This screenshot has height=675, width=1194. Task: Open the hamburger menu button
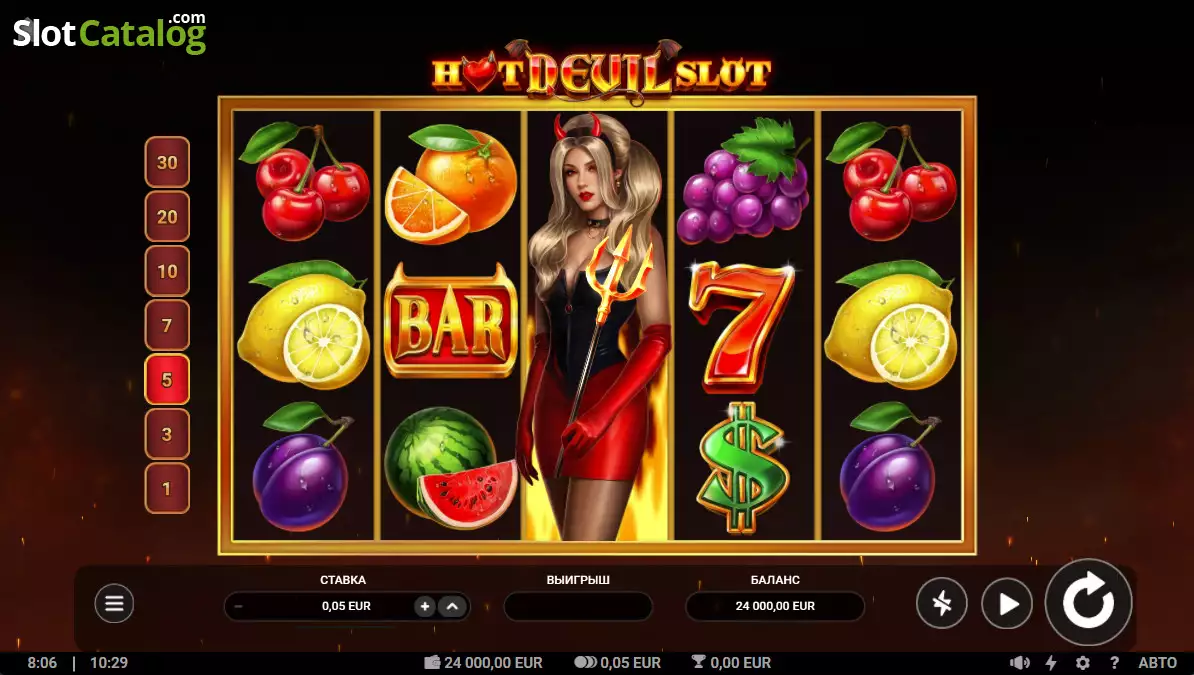(x=114, y=603)
